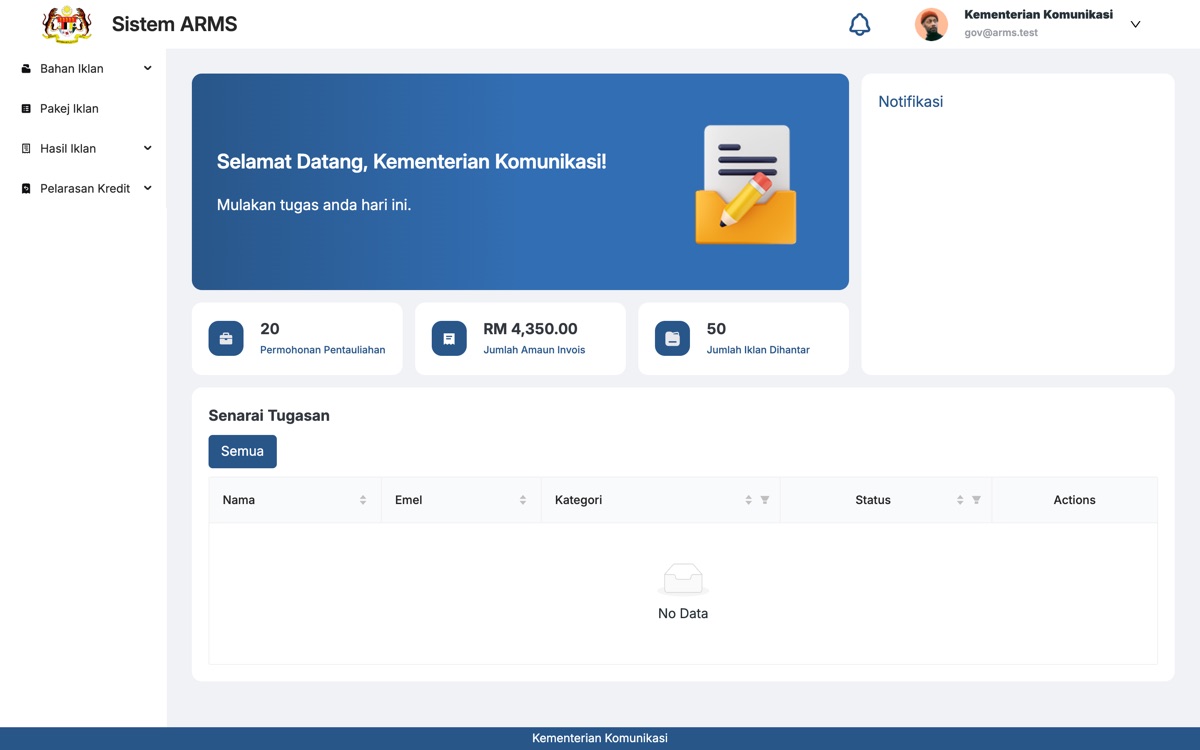The height and width of the screenshot is (750, 1200).
Task: Click the Jumlah Iklan Dihantar label
Action: pos(758,350)
